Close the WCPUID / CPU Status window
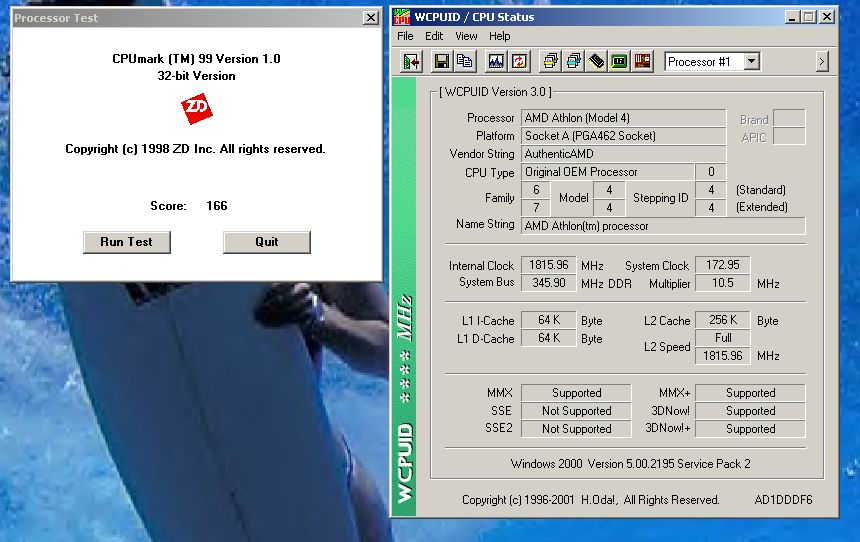The width and height of the screenshot is (860, 542). (827, 17)
